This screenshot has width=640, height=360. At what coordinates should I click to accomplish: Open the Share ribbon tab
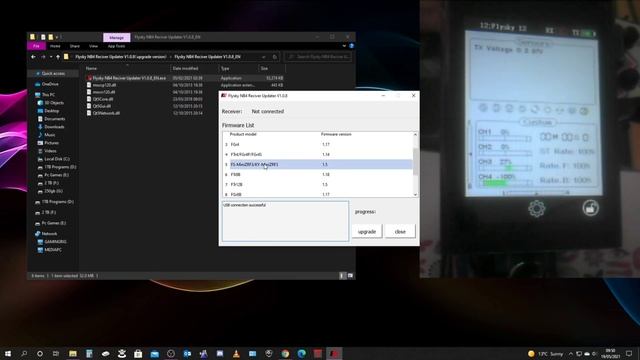pos(75,46)
